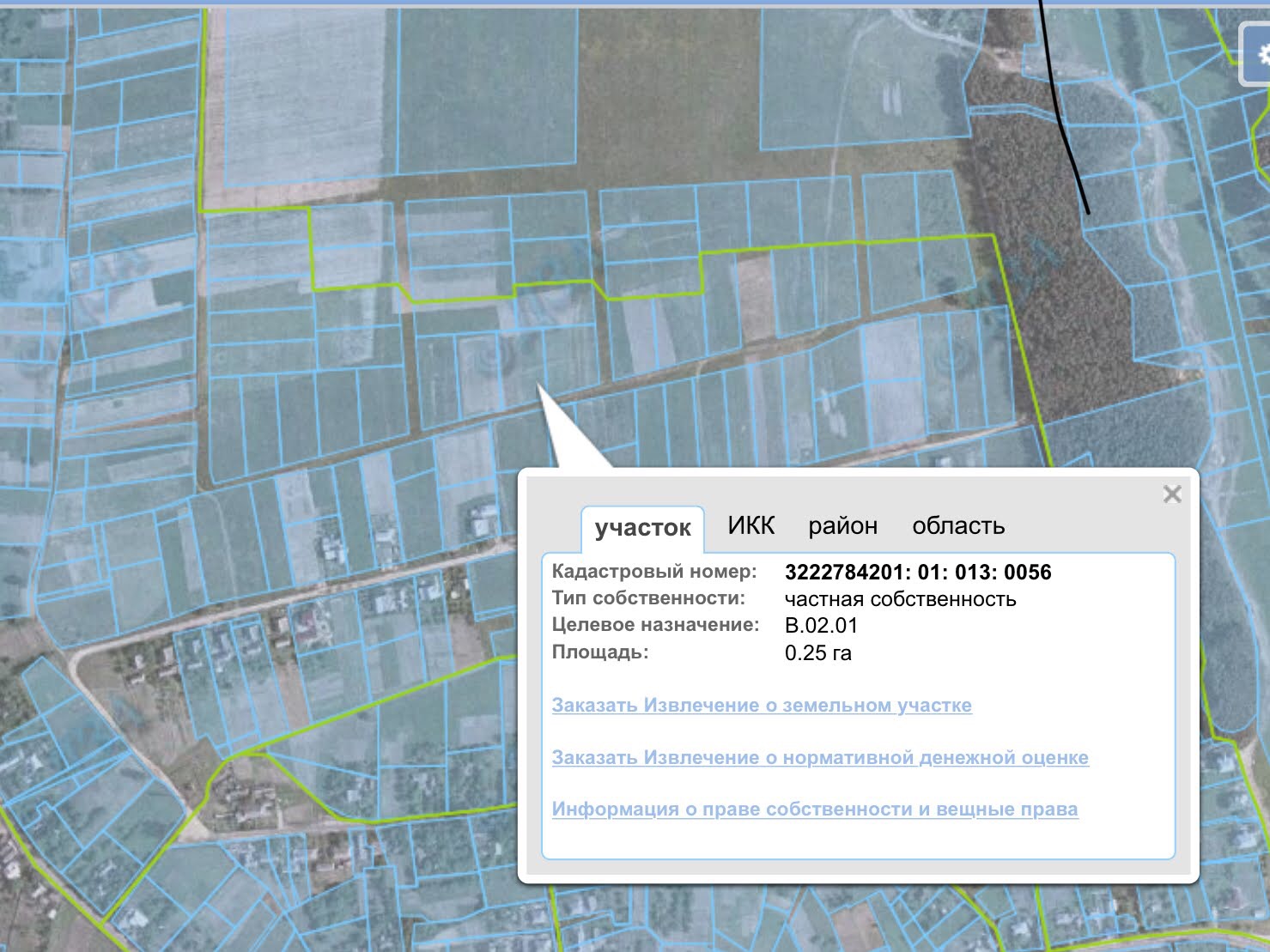This screenshot has height=952, width=1270.
Task: Switch to the ИКК tab
Action: coord(751,525)
